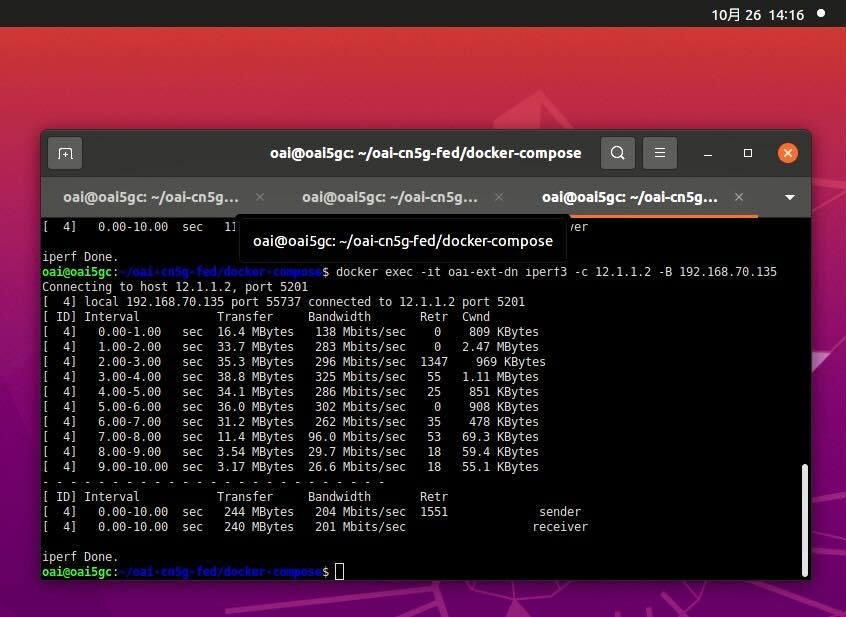Click the '325 Mbits/sec' bandwidth value
This screenshot has height=617, width=846.
click(360, 377)
